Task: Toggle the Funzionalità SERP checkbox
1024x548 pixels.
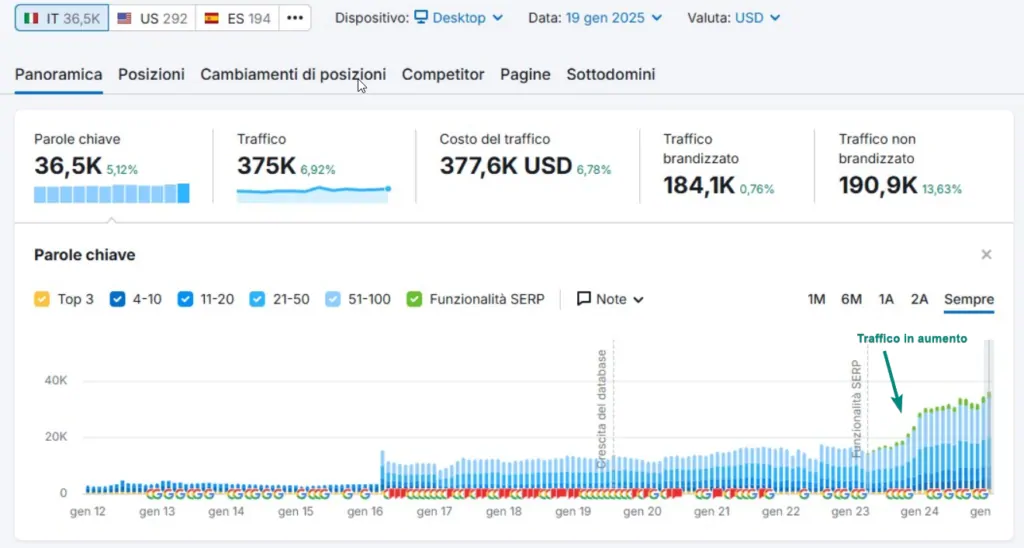Action: coord(414,299)
